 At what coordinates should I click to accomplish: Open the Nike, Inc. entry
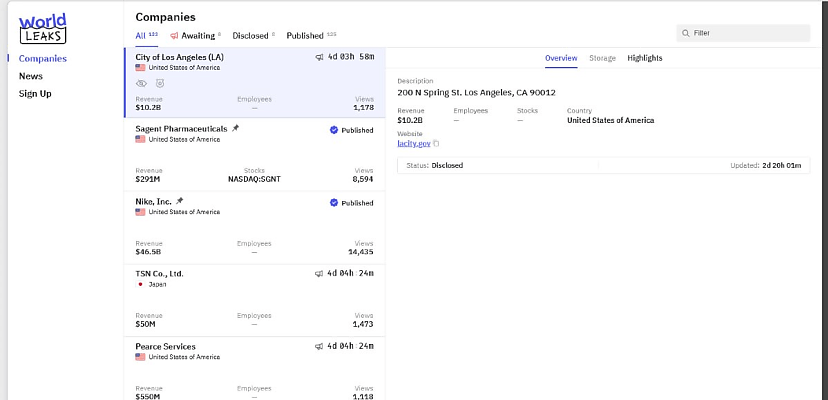coord(255,228)
